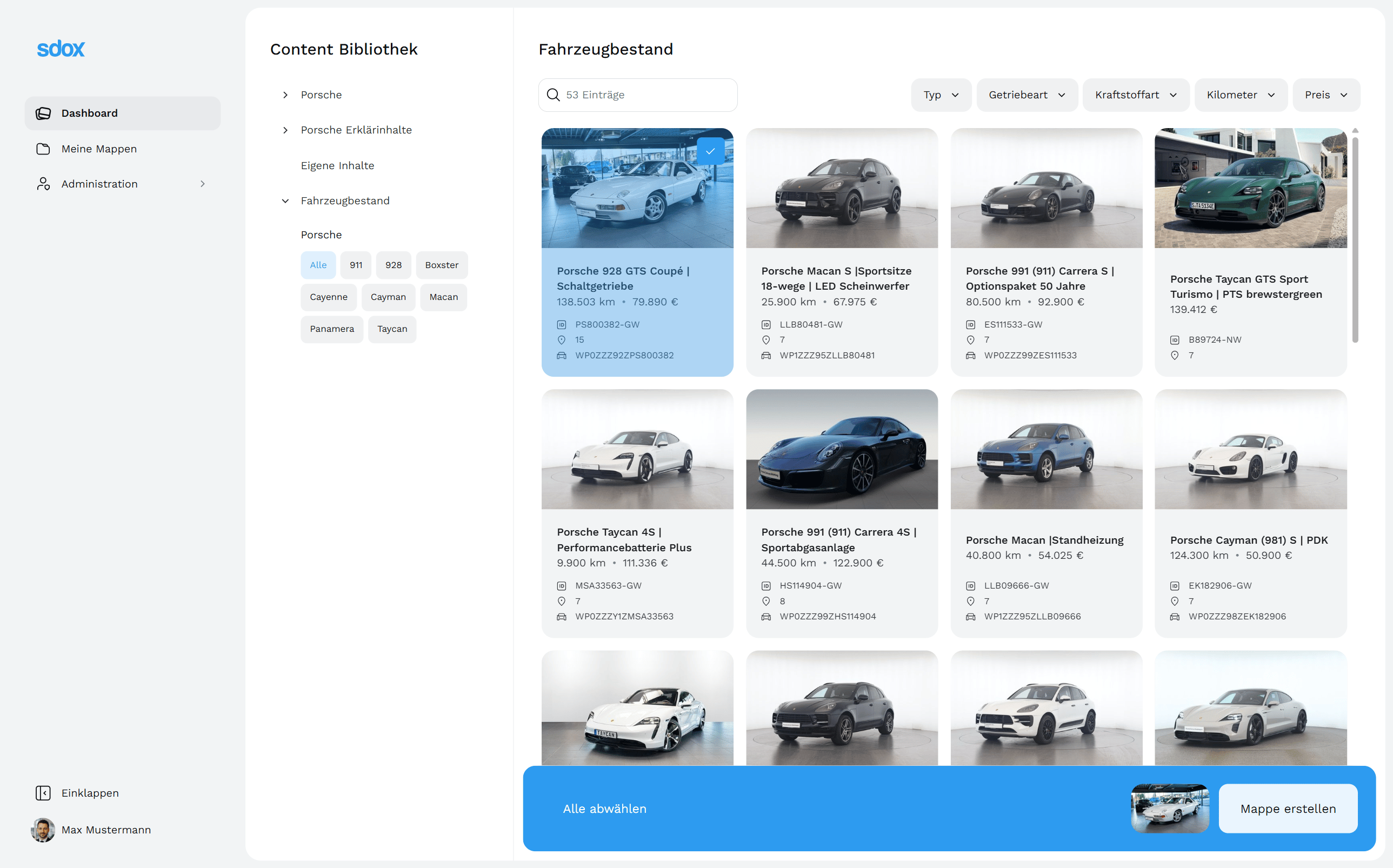
Task: Toggle the Boxster model filter chip
Action: [x=442, y=265]
